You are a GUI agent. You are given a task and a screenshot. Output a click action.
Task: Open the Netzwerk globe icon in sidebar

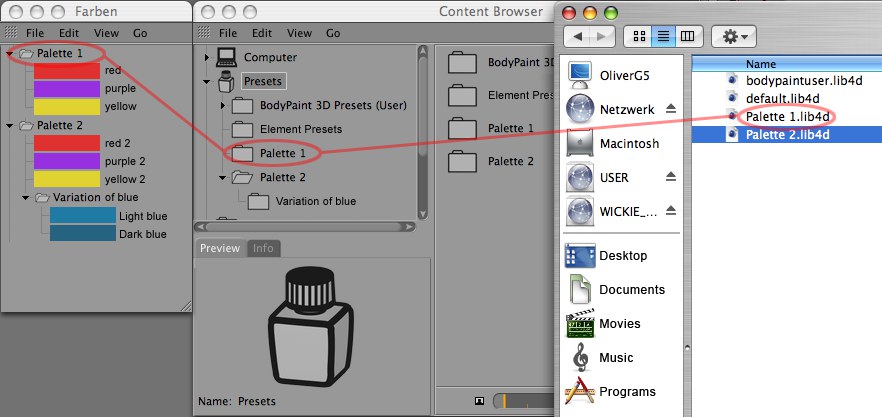point(580,108)
